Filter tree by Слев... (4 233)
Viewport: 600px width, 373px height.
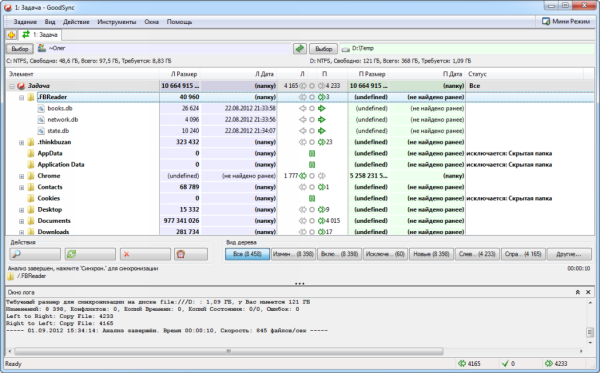click(x=477, y=254)
